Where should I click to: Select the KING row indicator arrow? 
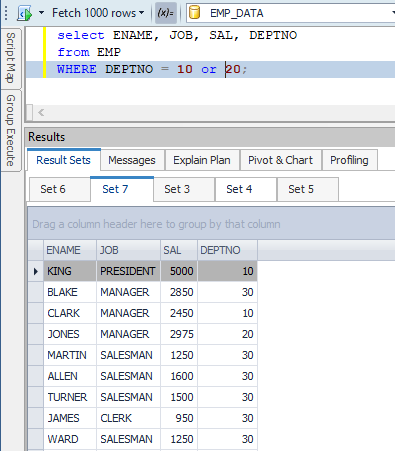click(x=36, y=271)
